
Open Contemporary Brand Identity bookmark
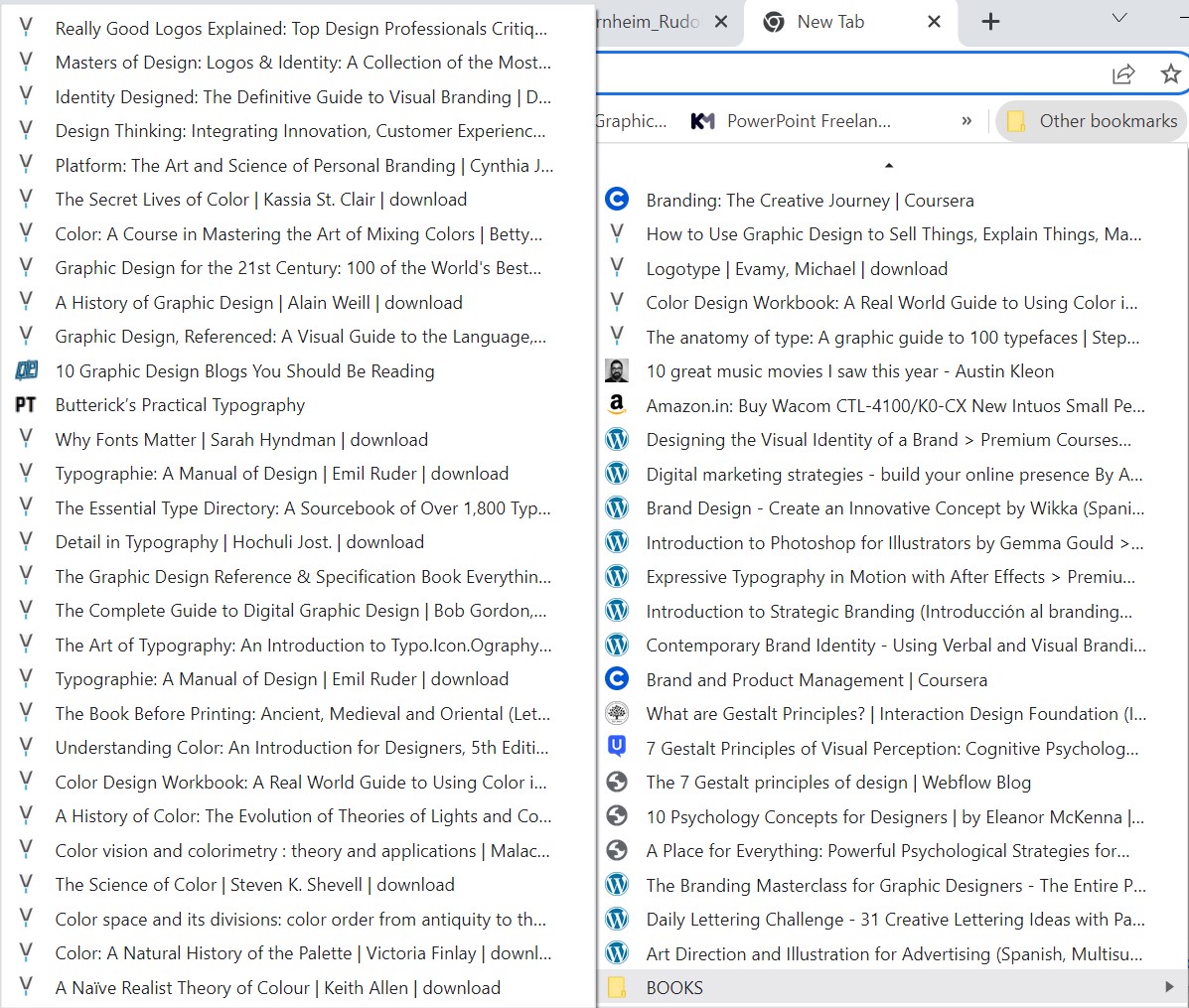(x=892, y=645)
